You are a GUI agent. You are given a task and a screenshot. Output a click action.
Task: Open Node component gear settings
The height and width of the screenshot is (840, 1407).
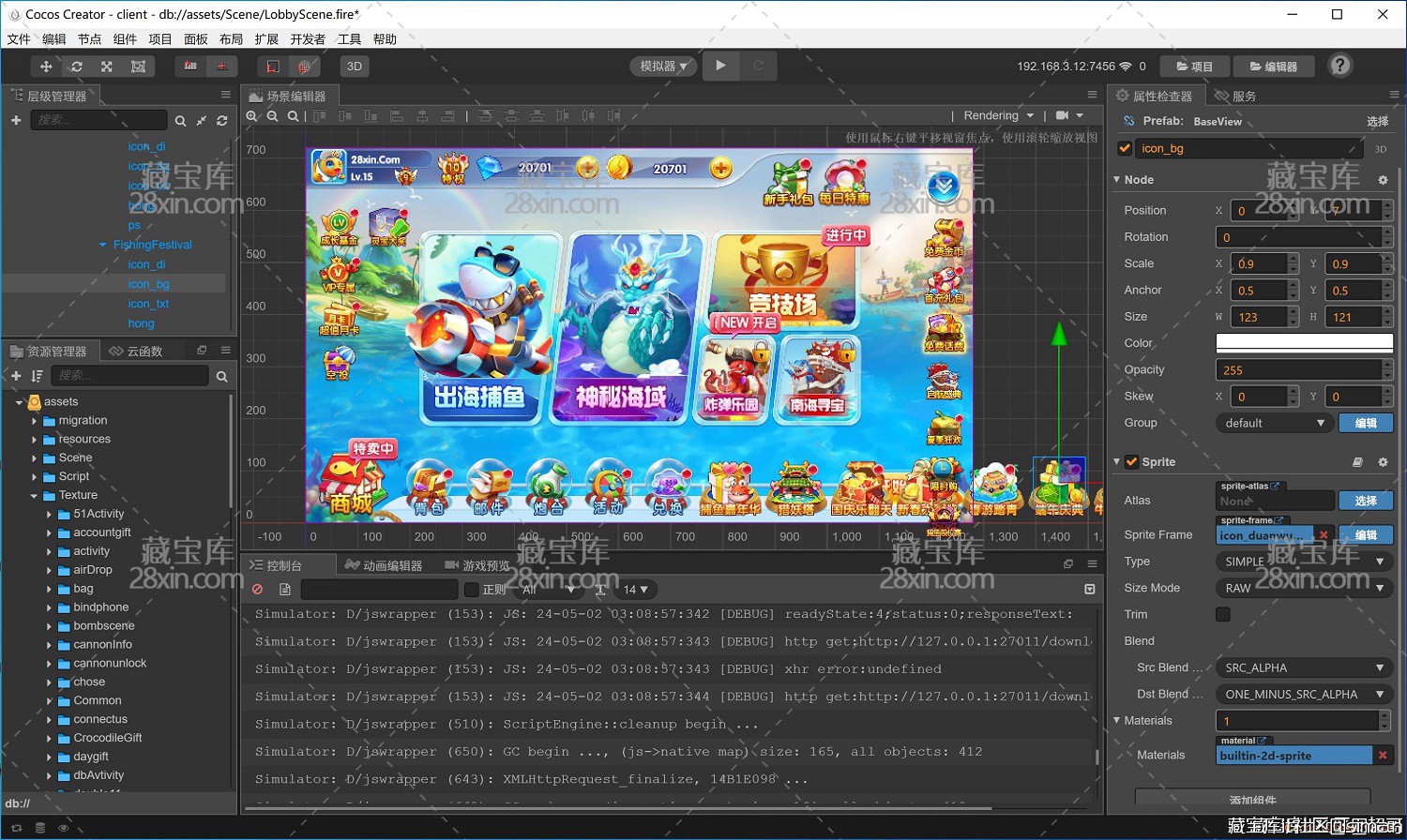pyautogui.click(x=1383, y=180)
